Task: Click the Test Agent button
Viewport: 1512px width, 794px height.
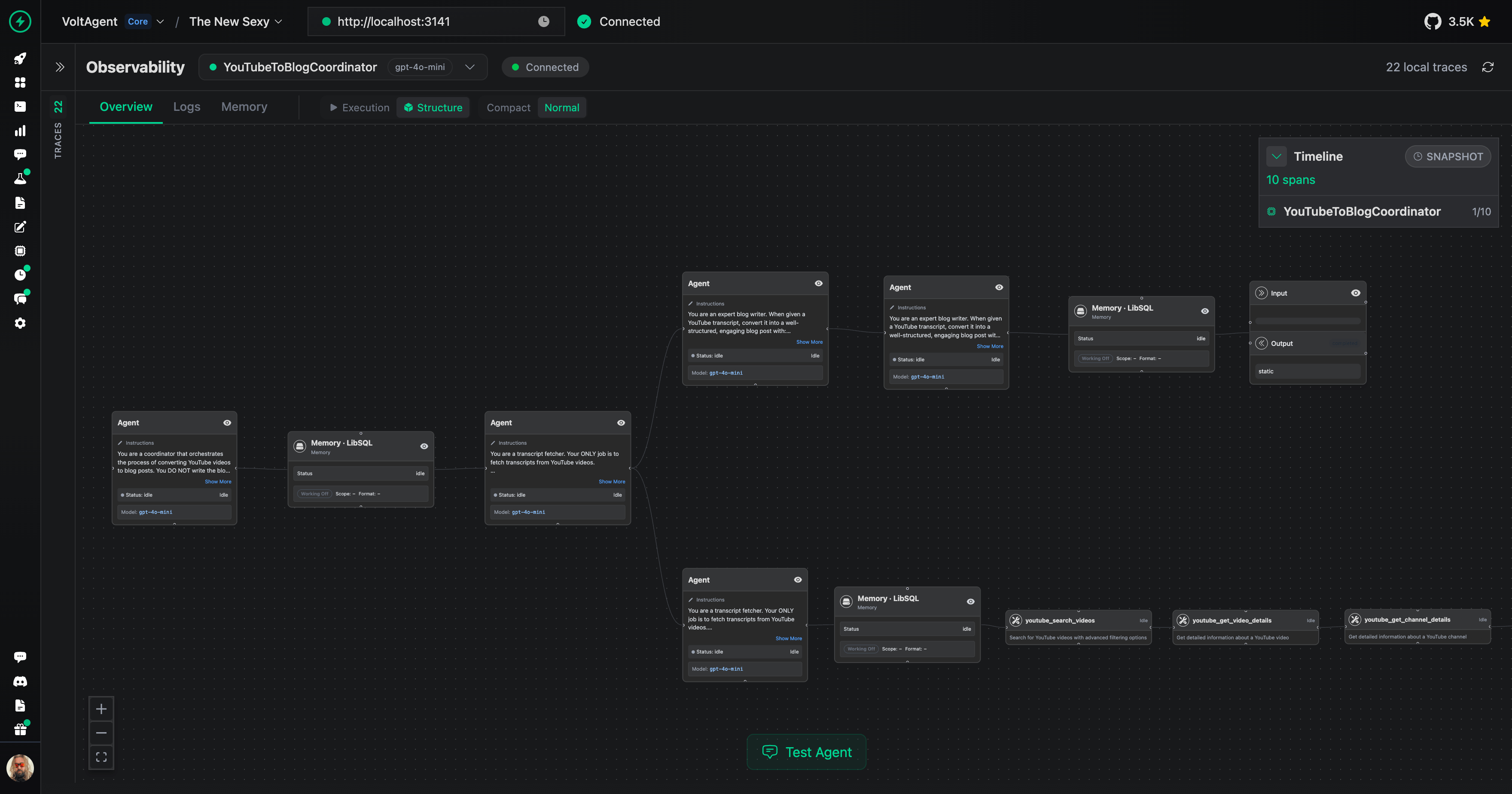Action: (x=807, y=752)
